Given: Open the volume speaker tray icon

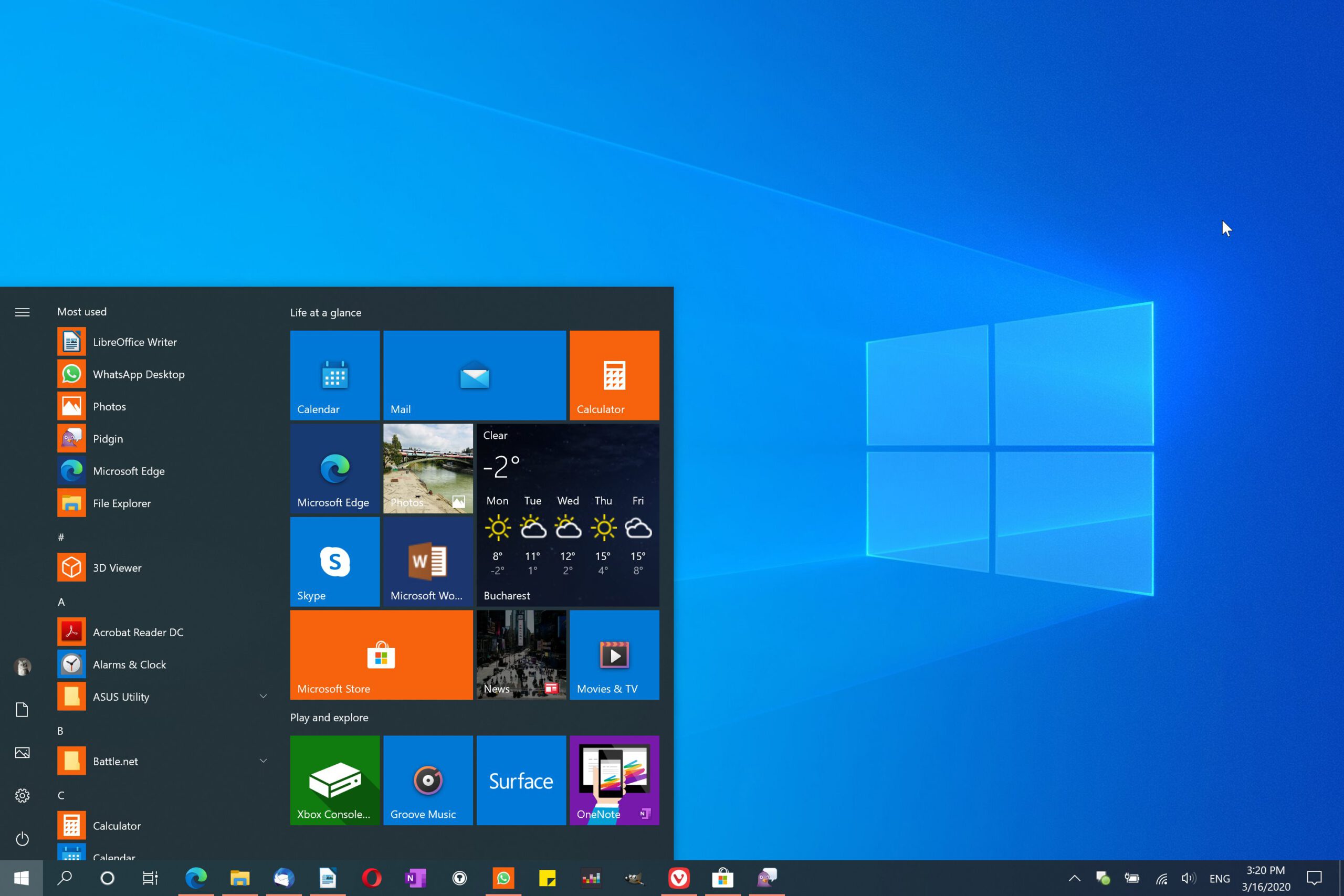Looking at the screenshot, I should [x=1189, y=878].
